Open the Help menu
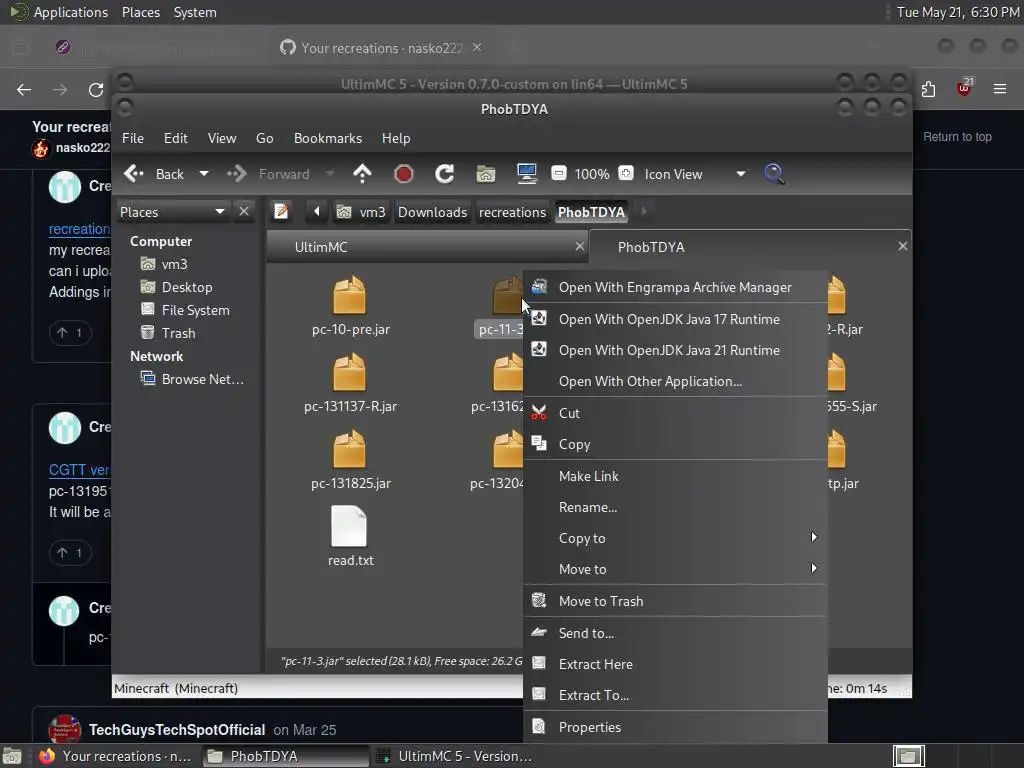Screen dimensions: 1024x768 pos(396,138)
